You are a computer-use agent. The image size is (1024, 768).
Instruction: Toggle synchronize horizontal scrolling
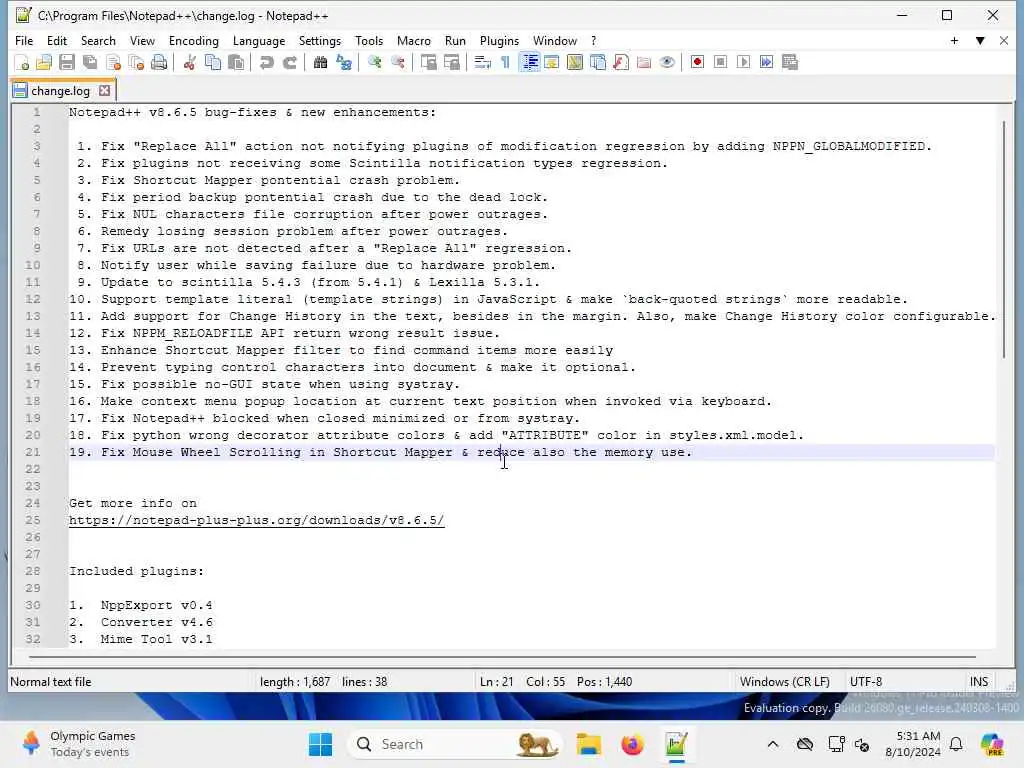click(x=451, y=63)
